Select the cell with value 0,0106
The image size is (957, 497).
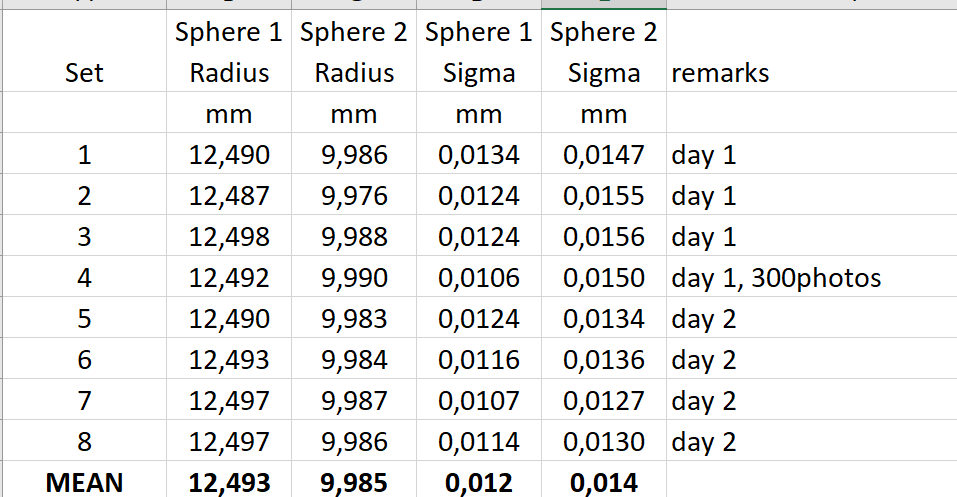(478, 278)
